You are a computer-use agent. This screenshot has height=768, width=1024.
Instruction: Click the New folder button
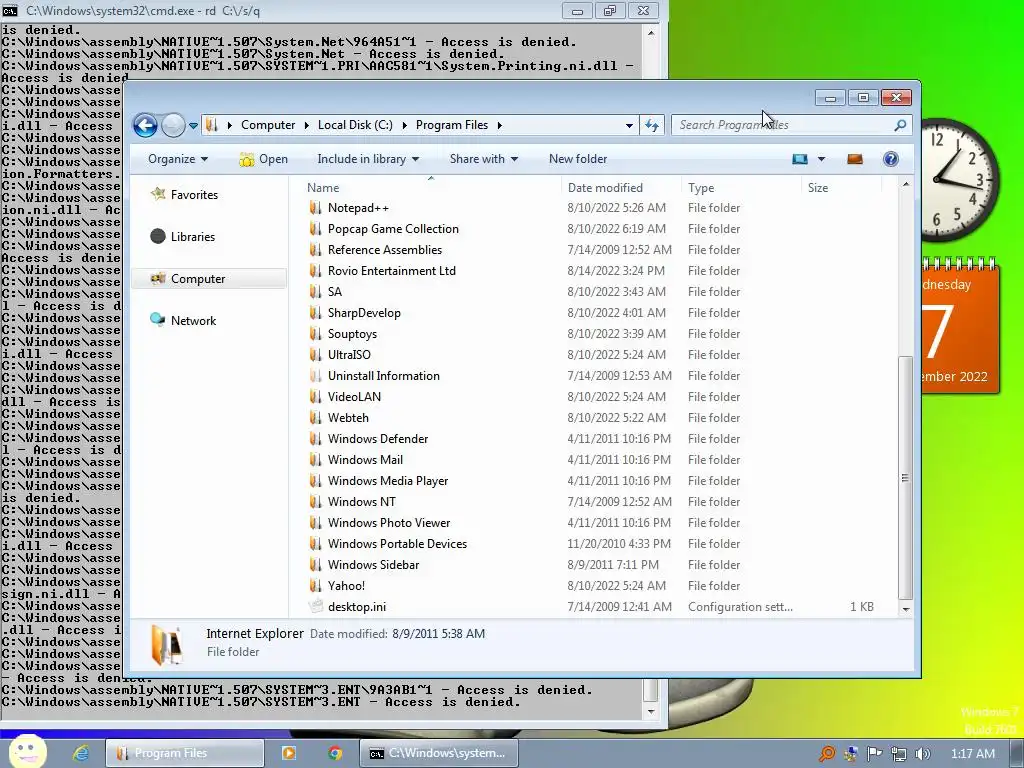(x=578, y=159)
